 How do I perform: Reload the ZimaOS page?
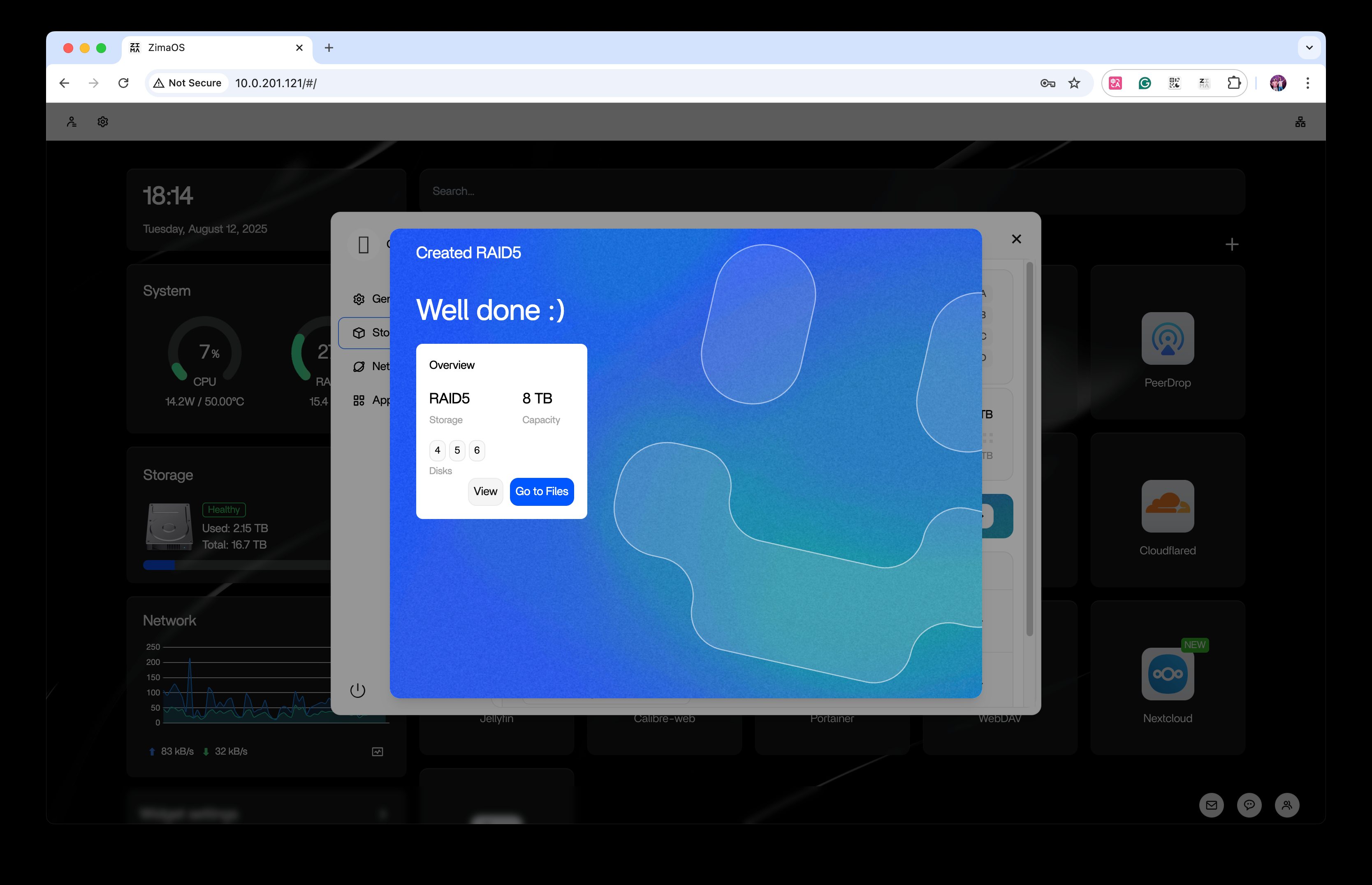tap(123, 83)
